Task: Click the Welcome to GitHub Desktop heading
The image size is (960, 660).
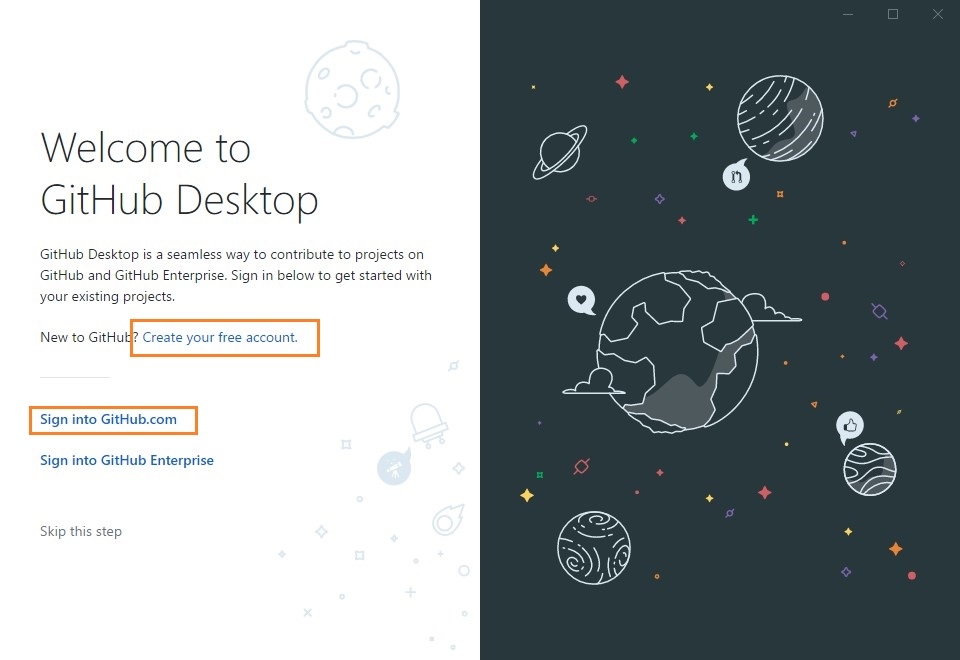Action: (x=179, y=174)
